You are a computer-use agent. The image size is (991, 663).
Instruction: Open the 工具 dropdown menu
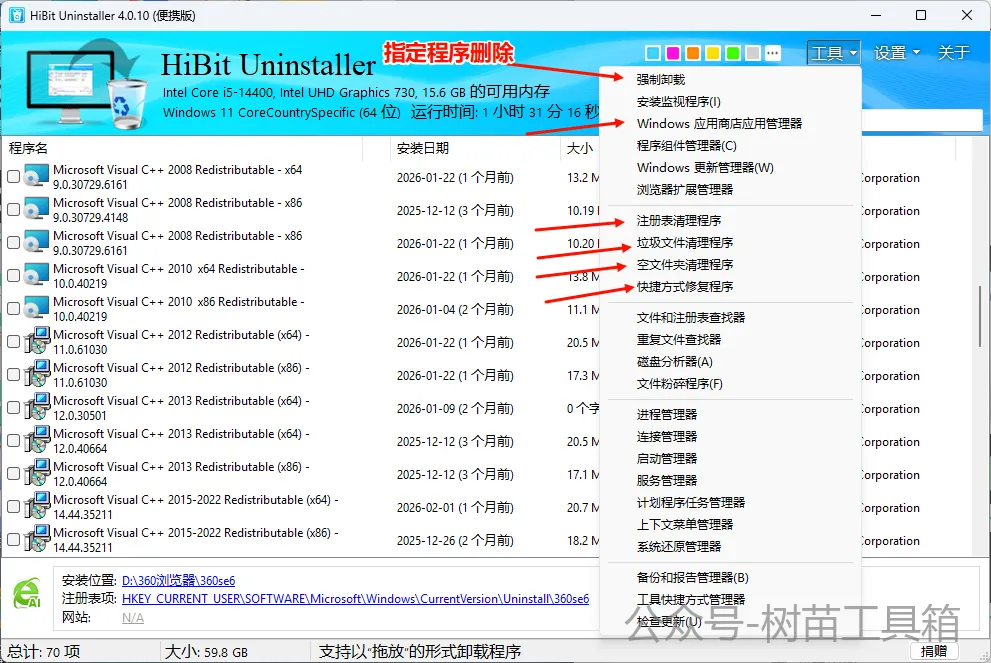point(834,53)
